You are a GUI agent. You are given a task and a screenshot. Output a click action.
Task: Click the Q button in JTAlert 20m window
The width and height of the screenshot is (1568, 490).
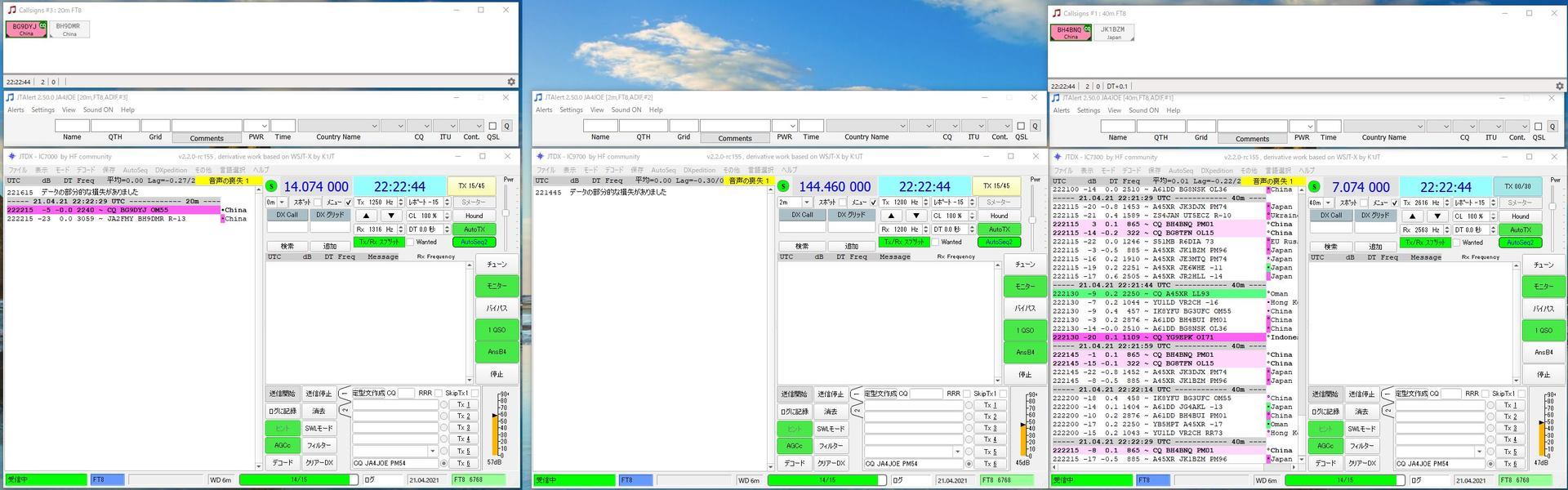[x=506, y=126]
